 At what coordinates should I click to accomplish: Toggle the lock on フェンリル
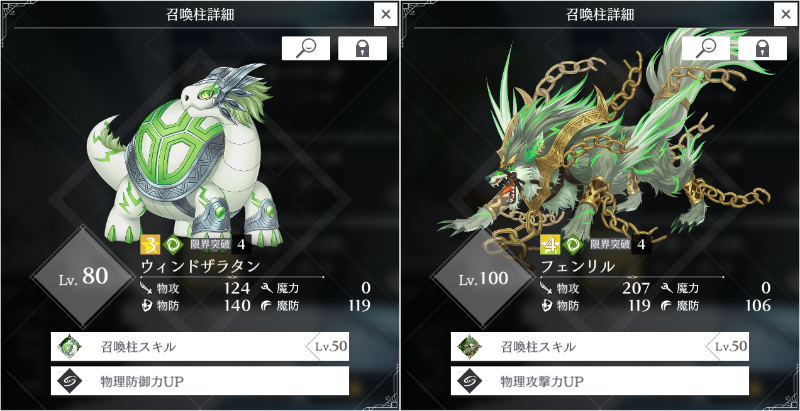pos(762,48)
